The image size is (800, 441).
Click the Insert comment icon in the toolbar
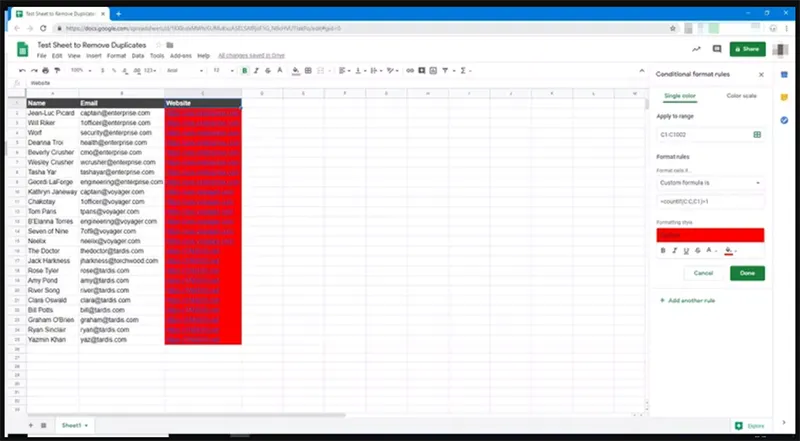click(421, 70)
